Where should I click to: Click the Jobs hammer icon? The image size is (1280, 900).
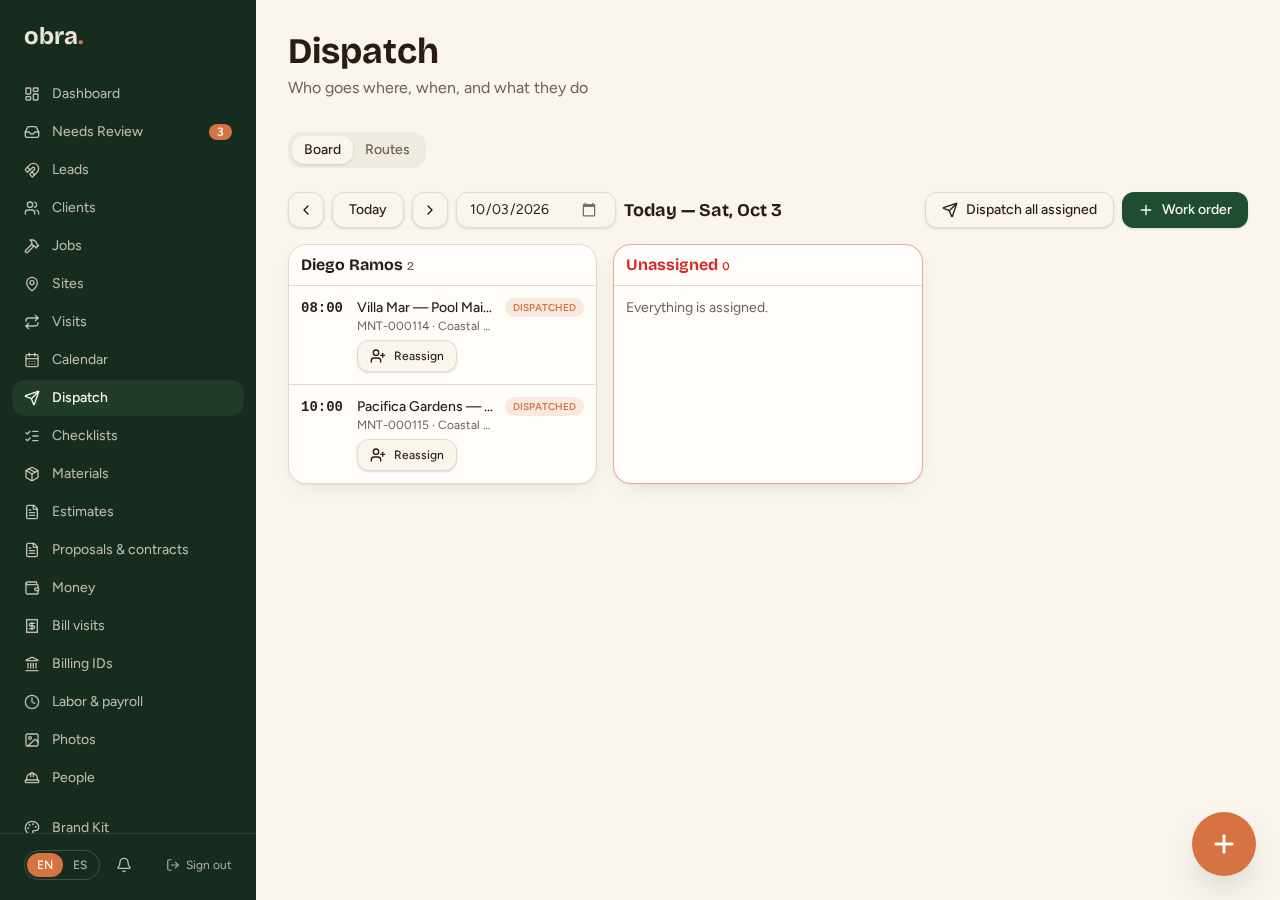tap(32, 246)
